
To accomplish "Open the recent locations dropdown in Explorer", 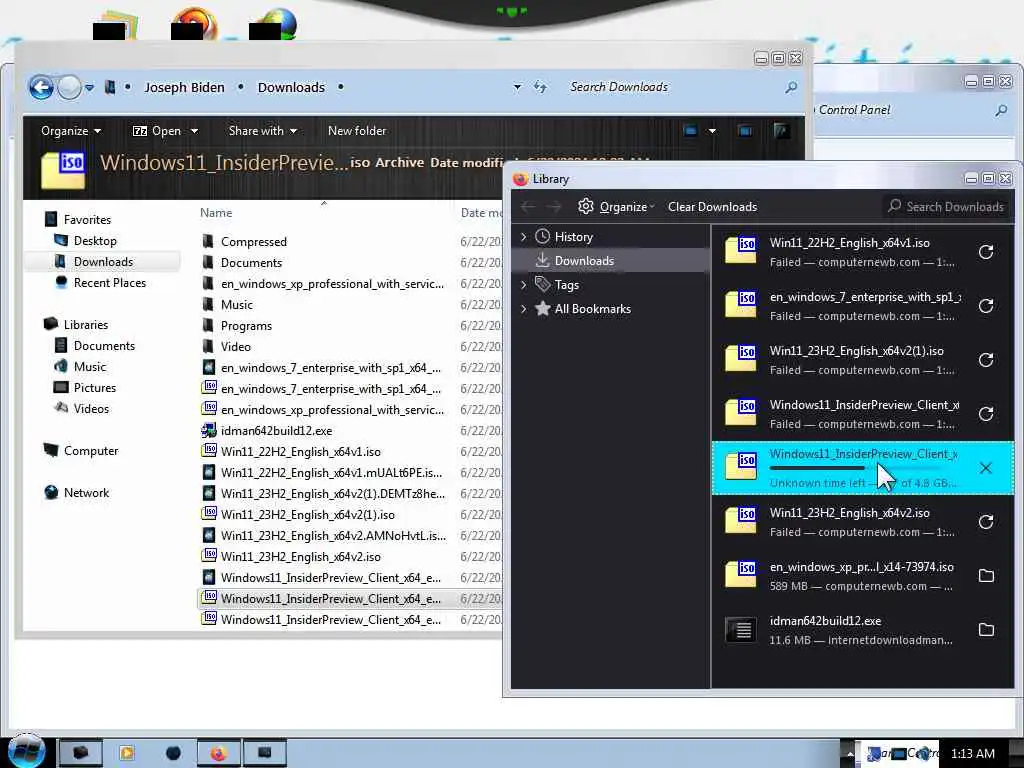I will tap(89, 87).
